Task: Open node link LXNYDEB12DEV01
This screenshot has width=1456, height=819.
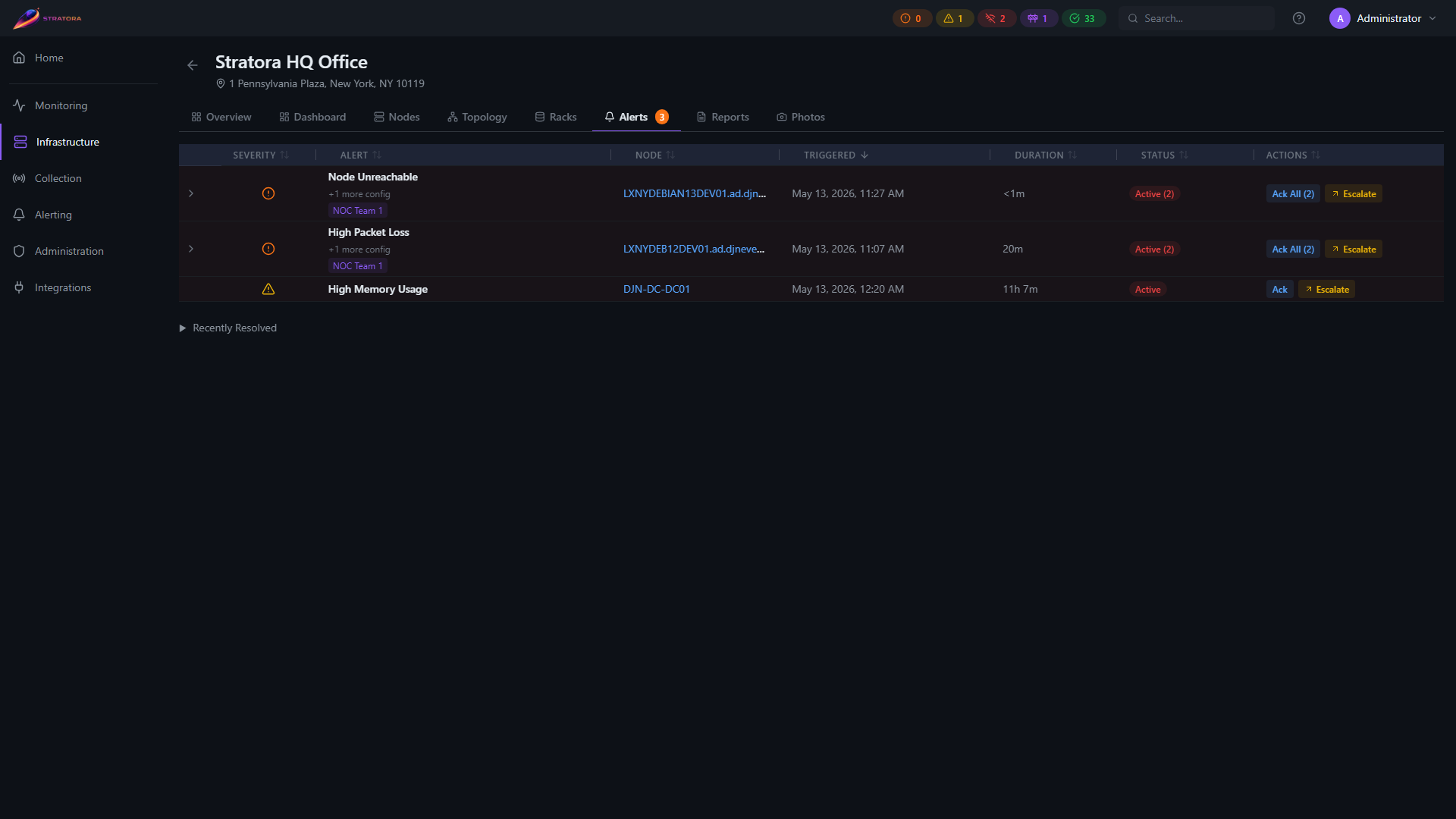Action: (694, 249)
